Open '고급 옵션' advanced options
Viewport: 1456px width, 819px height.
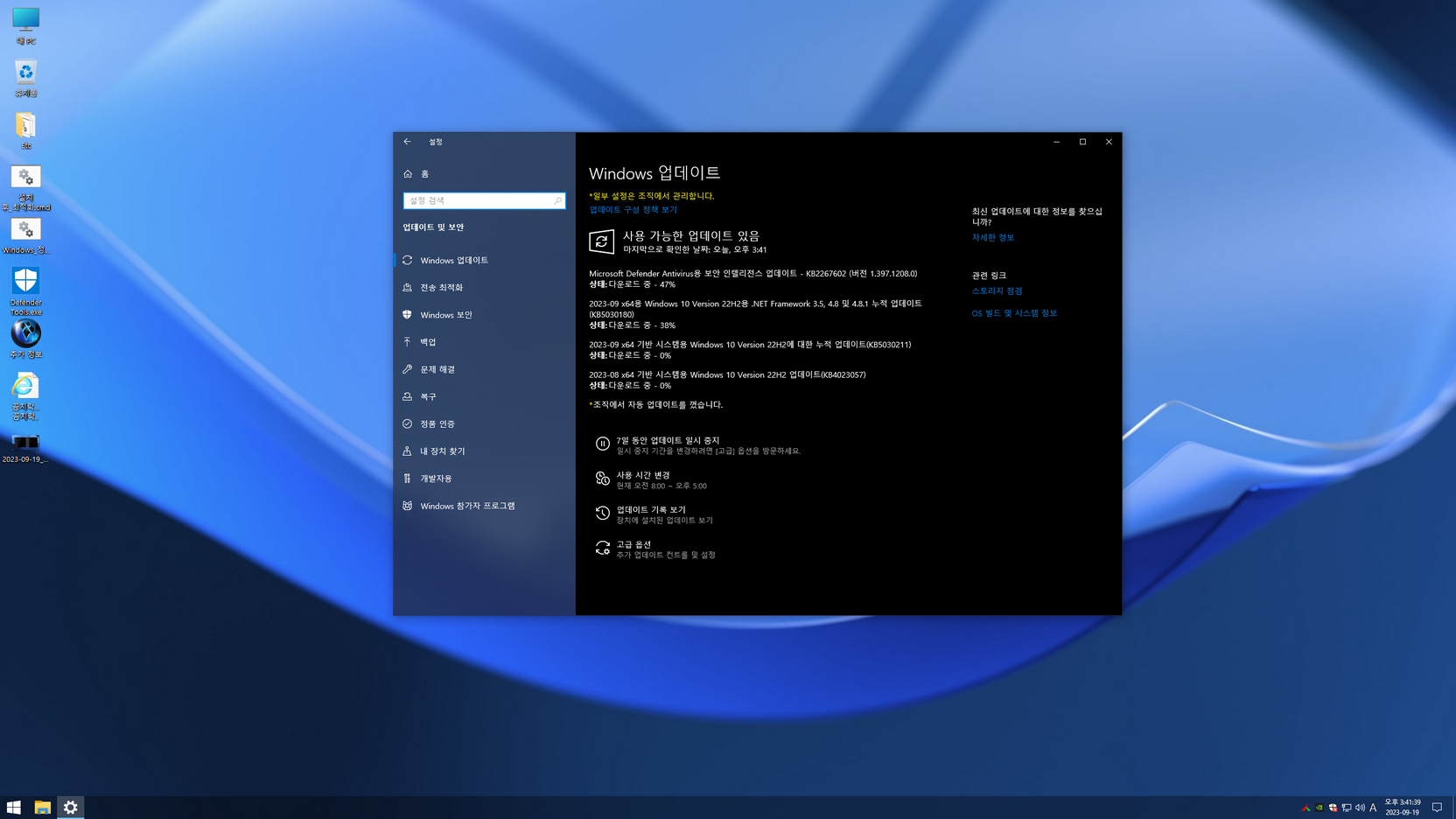666,549
